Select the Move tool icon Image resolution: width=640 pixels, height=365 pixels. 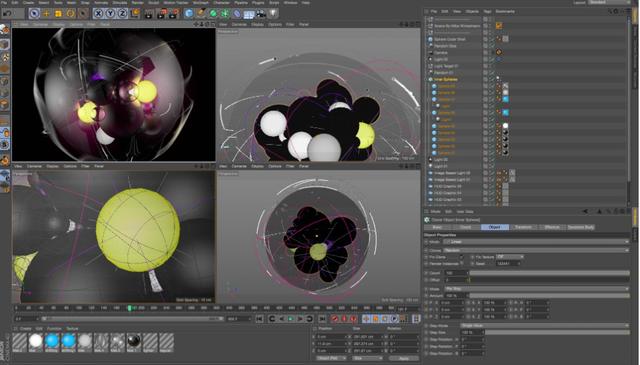tap(46, 13)
